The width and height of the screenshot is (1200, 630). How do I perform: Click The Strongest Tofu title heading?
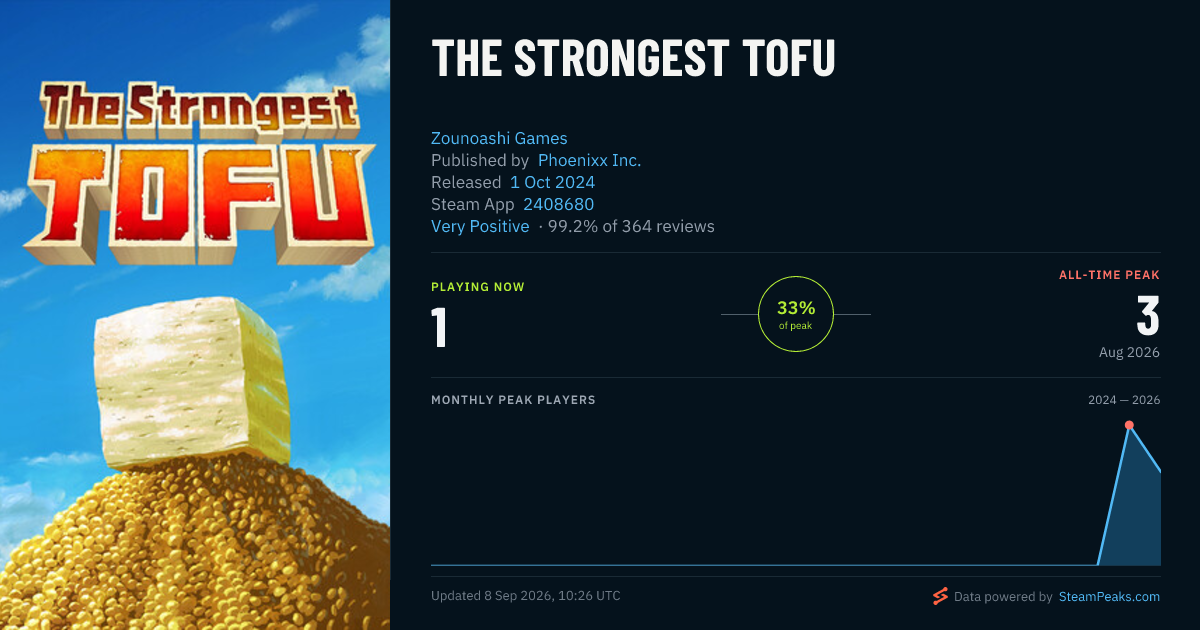tap(633, 60)
